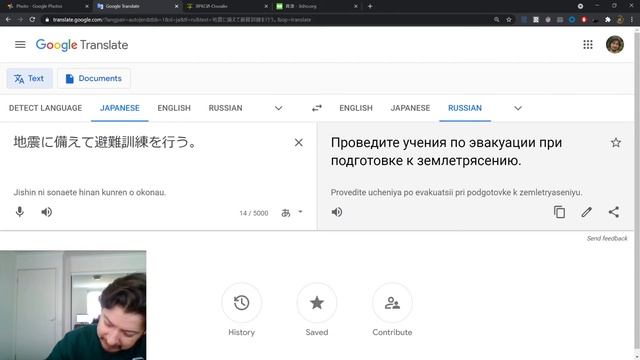640x360 pixels.
Task: Open the Google account avatar
Action: 615,44
